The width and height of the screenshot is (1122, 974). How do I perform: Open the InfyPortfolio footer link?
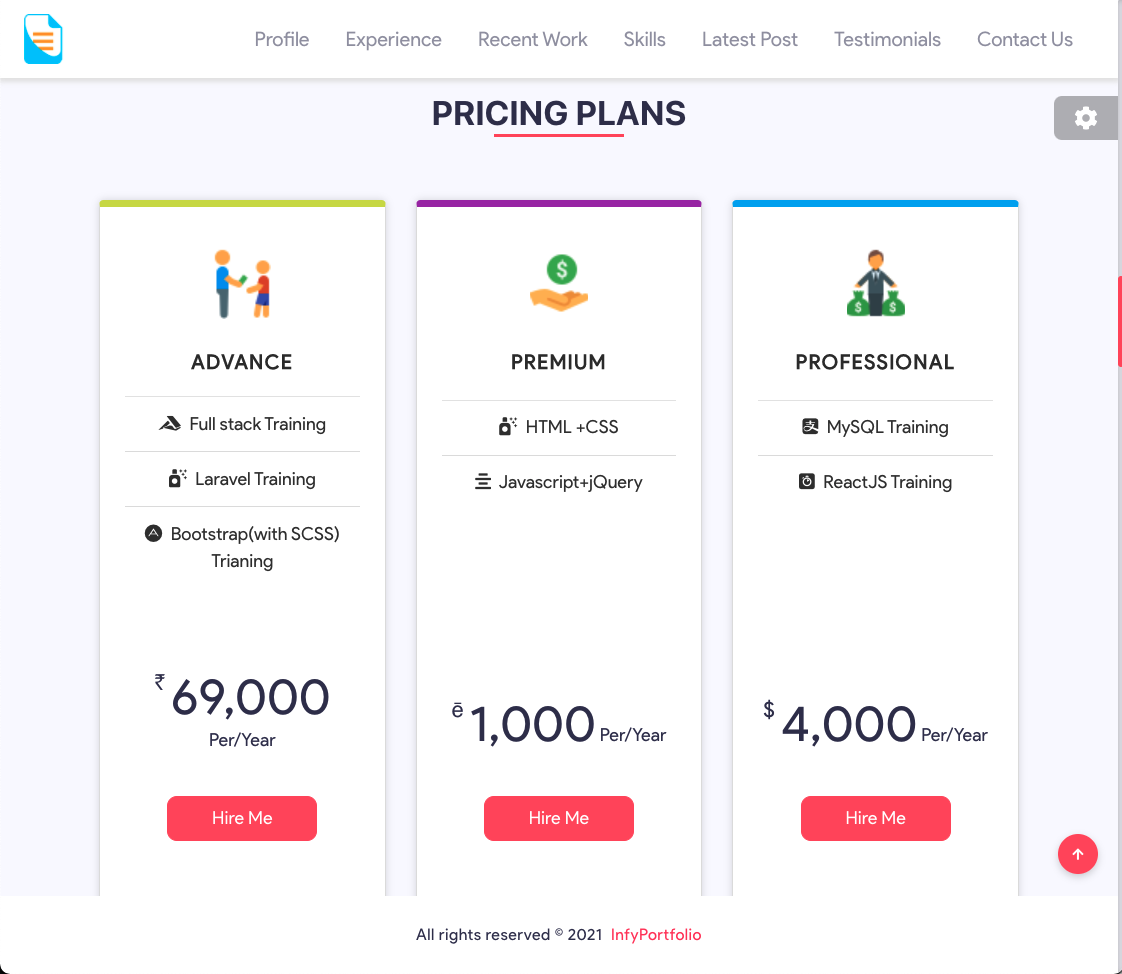(x=656, y=934)
